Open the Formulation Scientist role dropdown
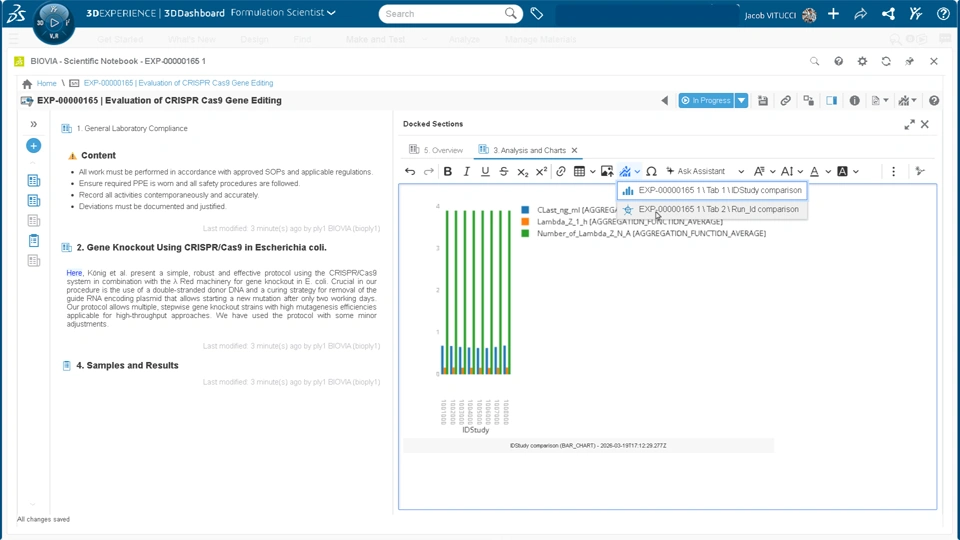 click(x=283, y=13)
